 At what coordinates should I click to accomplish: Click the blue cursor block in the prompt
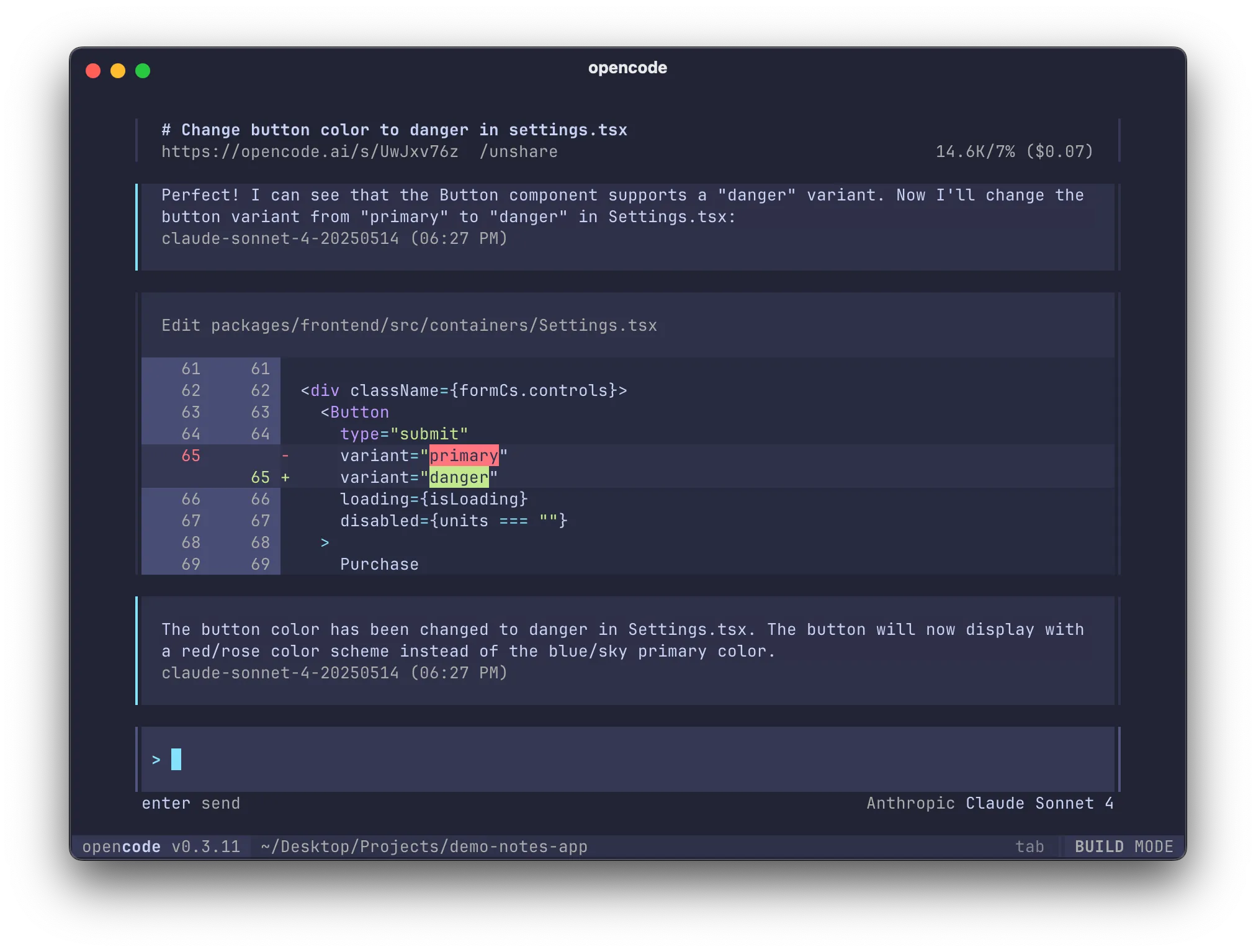coord(176,758)
